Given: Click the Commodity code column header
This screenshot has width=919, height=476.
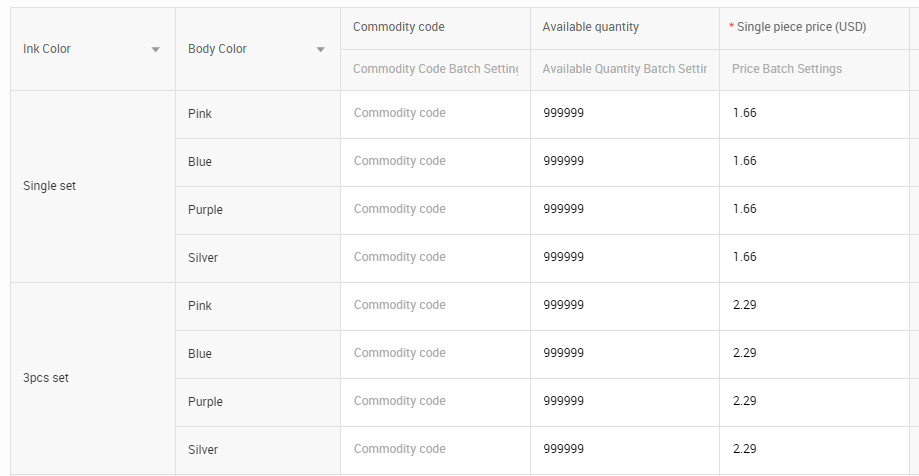Looking at the screenshot, I should pos(399,27).
